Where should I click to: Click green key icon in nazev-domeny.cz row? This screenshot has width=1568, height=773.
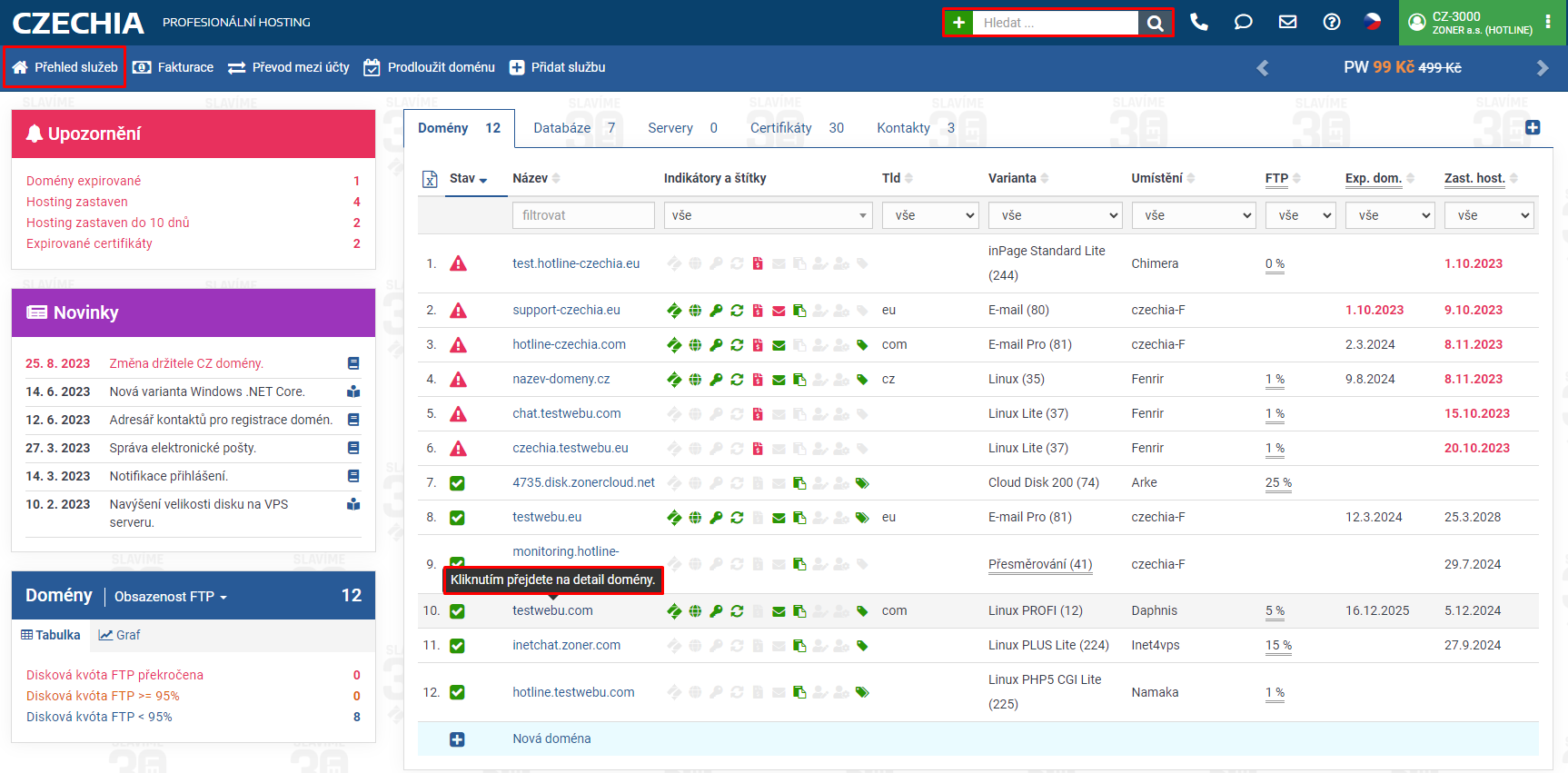[716, 380]
